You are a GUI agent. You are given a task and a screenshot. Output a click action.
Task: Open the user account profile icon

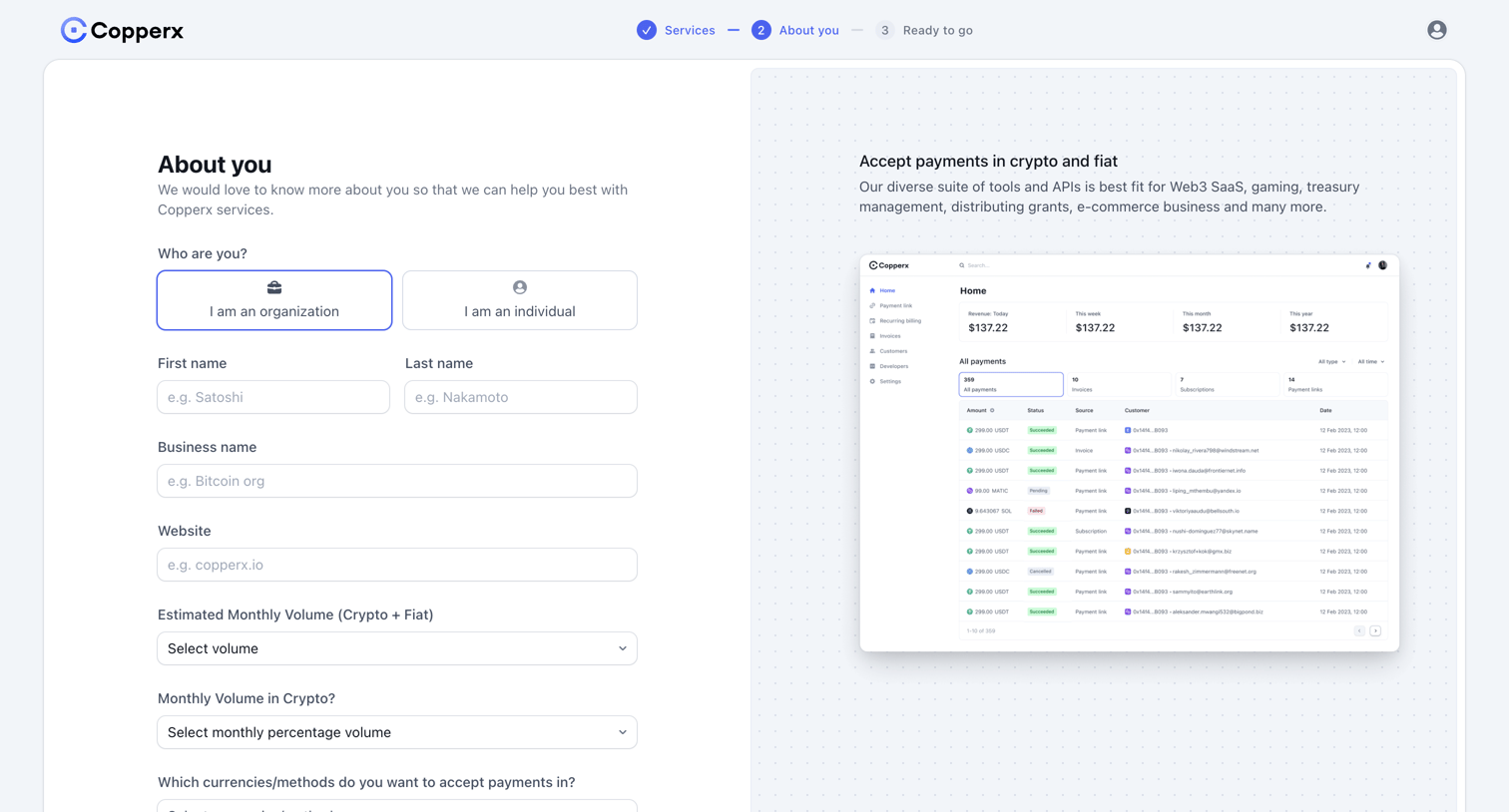click(1436, 30)
